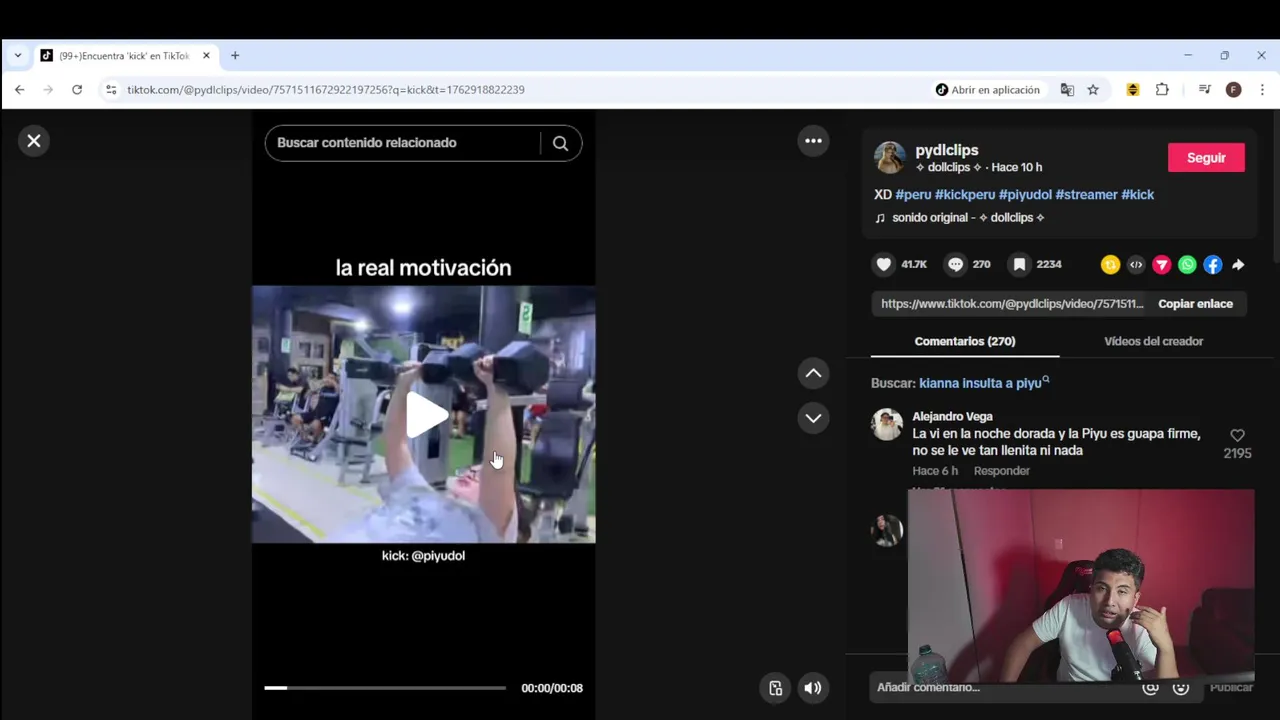Click the address bar URL
The height and width of the screenshot is (720, 1280).
[326, 90]
